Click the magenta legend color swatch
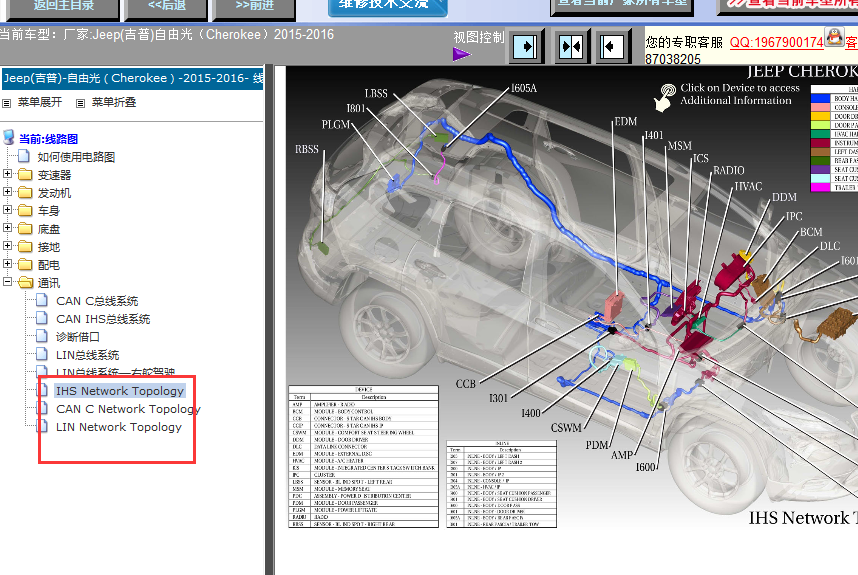The image size is (858, 575). coord(820,187)
